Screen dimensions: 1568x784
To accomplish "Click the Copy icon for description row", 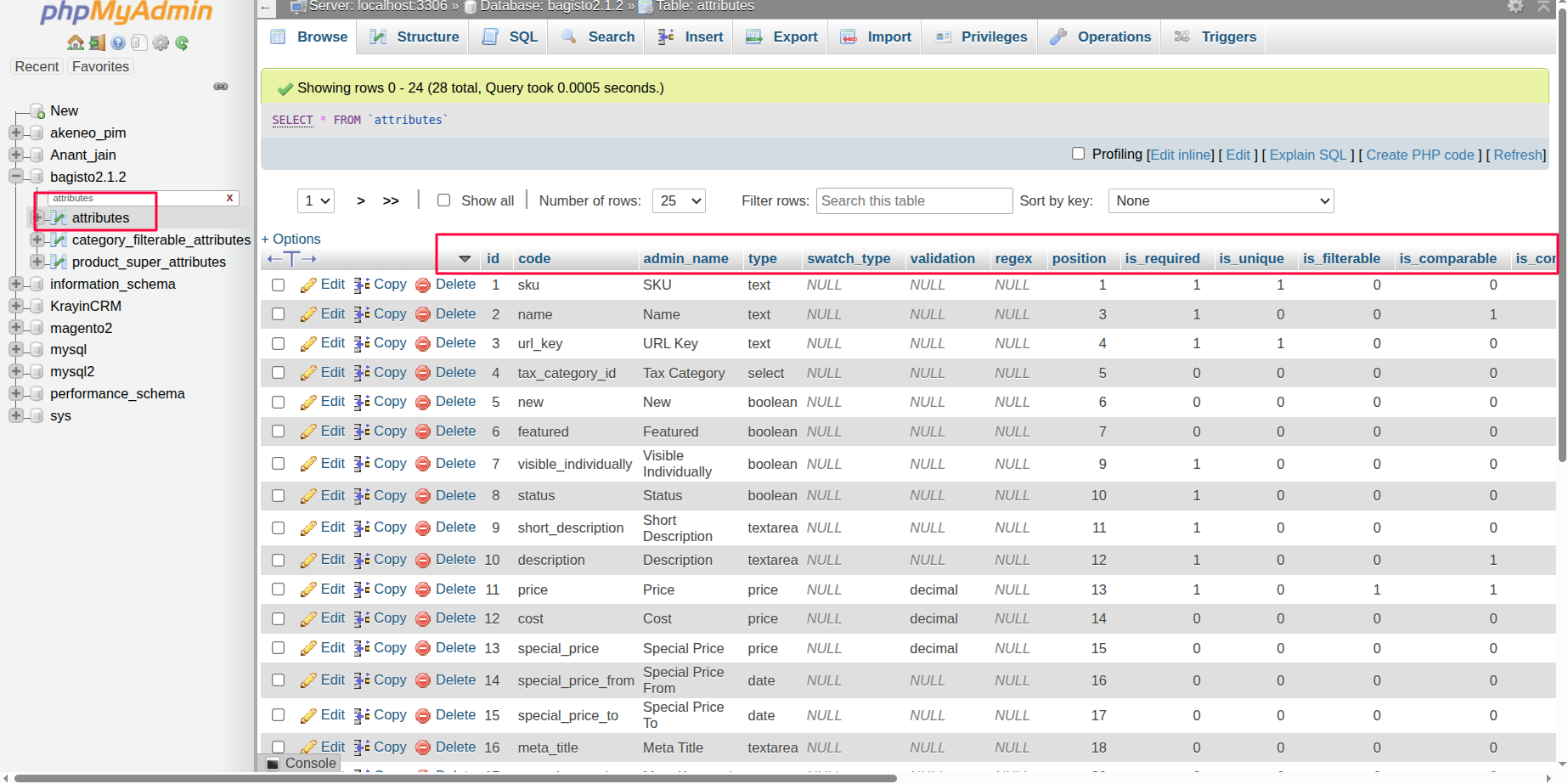I will (x=362, y=561).
